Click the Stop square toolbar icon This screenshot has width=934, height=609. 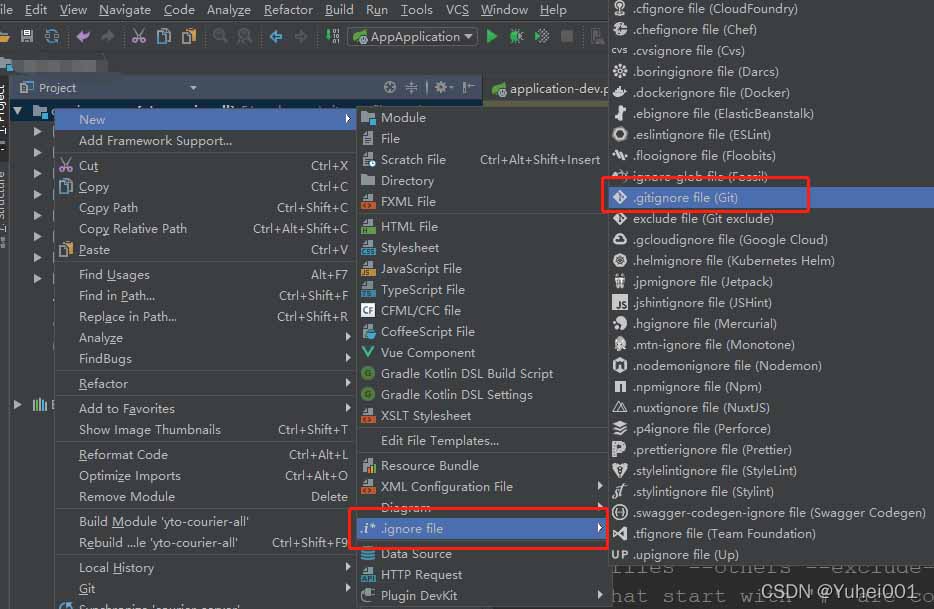pyautogui.click(x=567, y=36)
